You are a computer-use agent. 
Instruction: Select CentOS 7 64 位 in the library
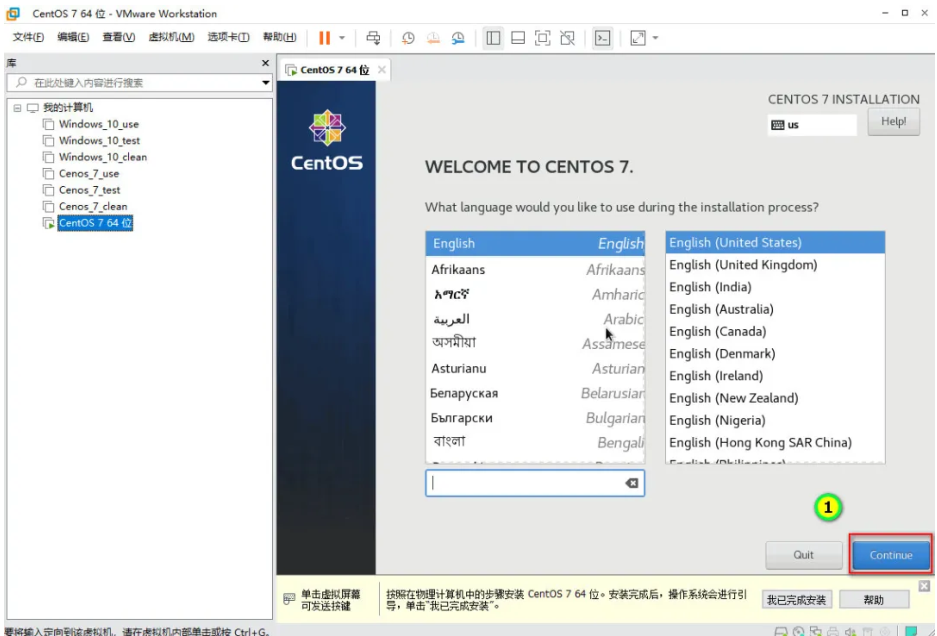[x=96, y=223]
